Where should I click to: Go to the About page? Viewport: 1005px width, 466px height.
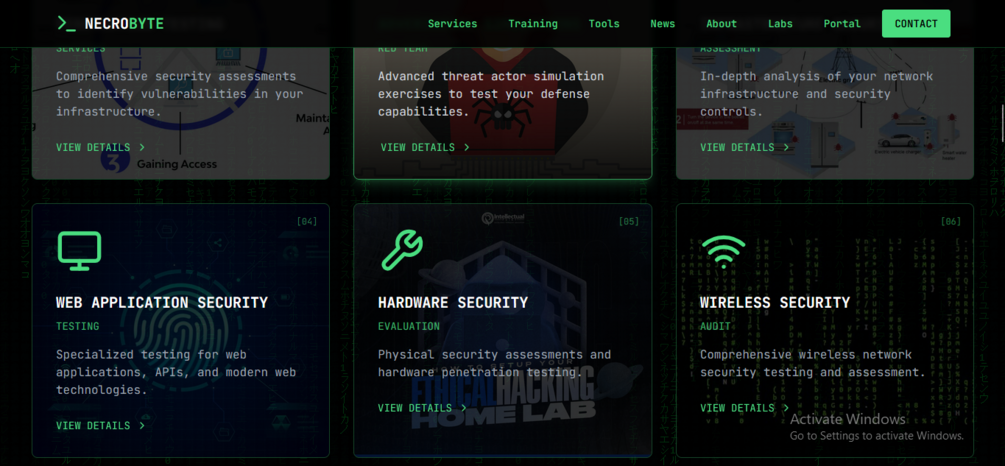coord(722,24)
